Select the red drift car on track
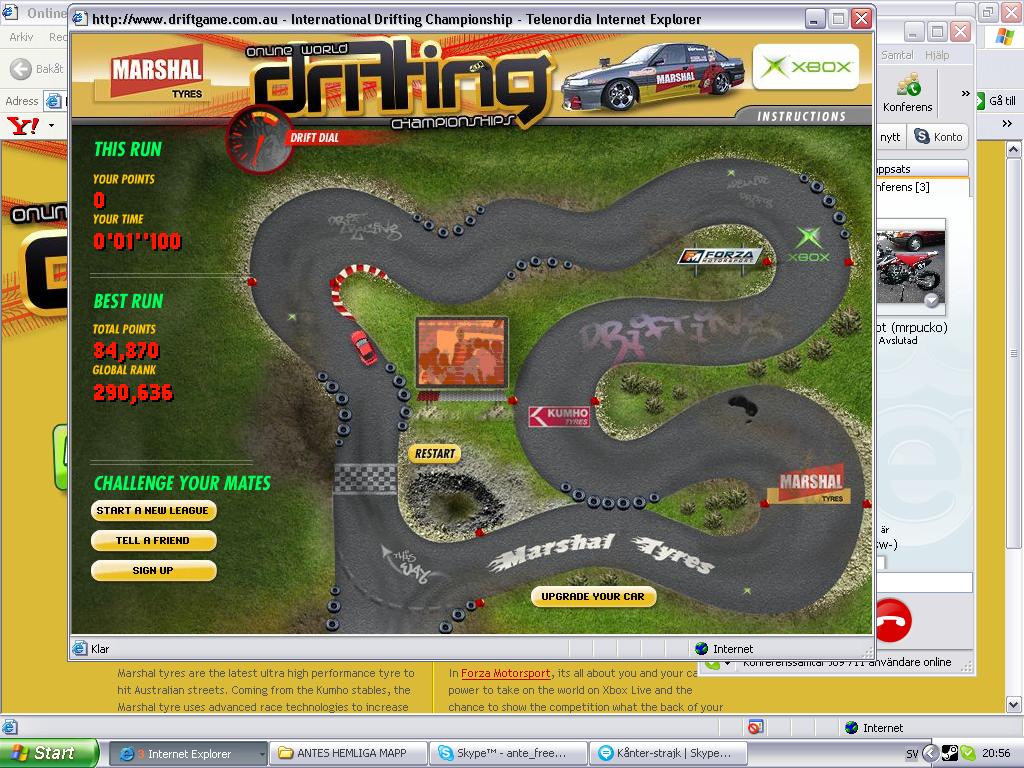1024x768 pixels. pyautogui.click(x=364, y=347)
